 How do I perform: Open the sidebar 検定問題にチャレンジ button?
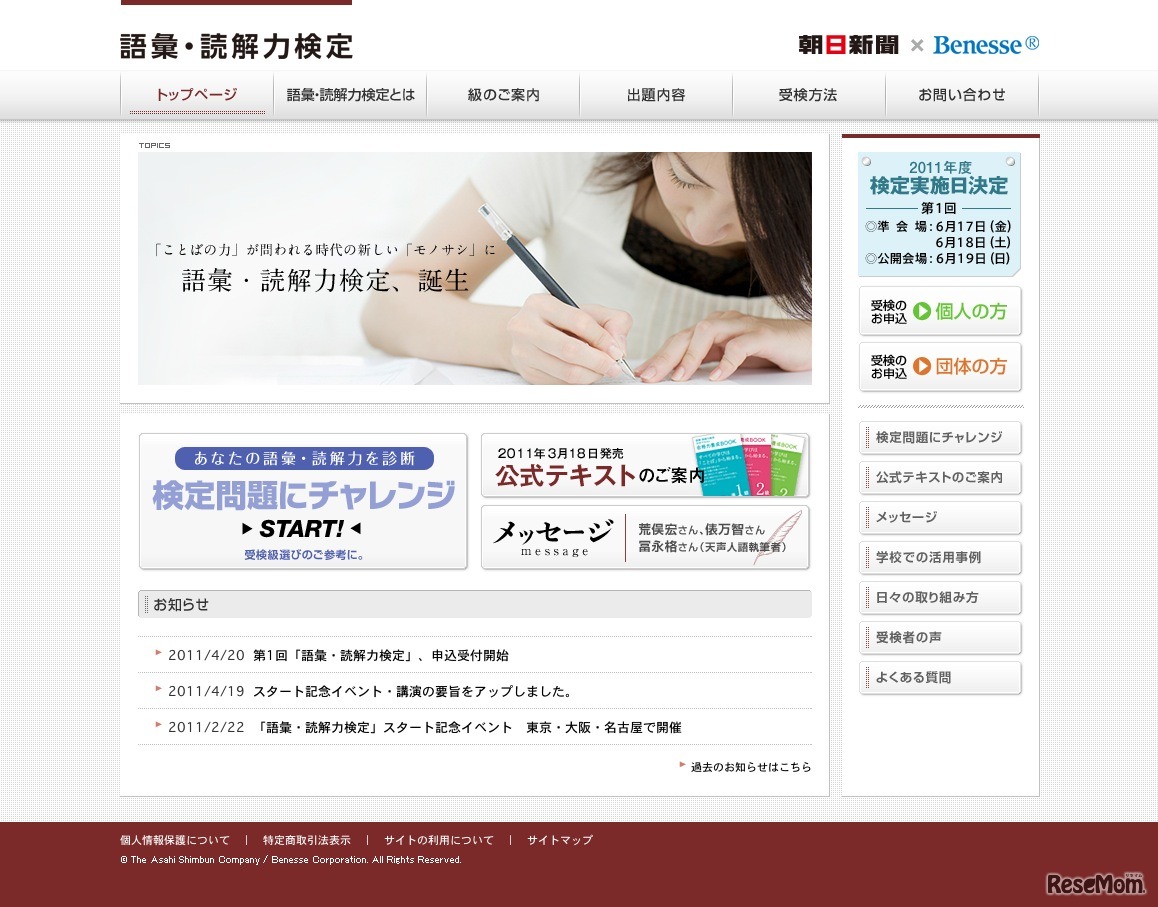(940, 437)
